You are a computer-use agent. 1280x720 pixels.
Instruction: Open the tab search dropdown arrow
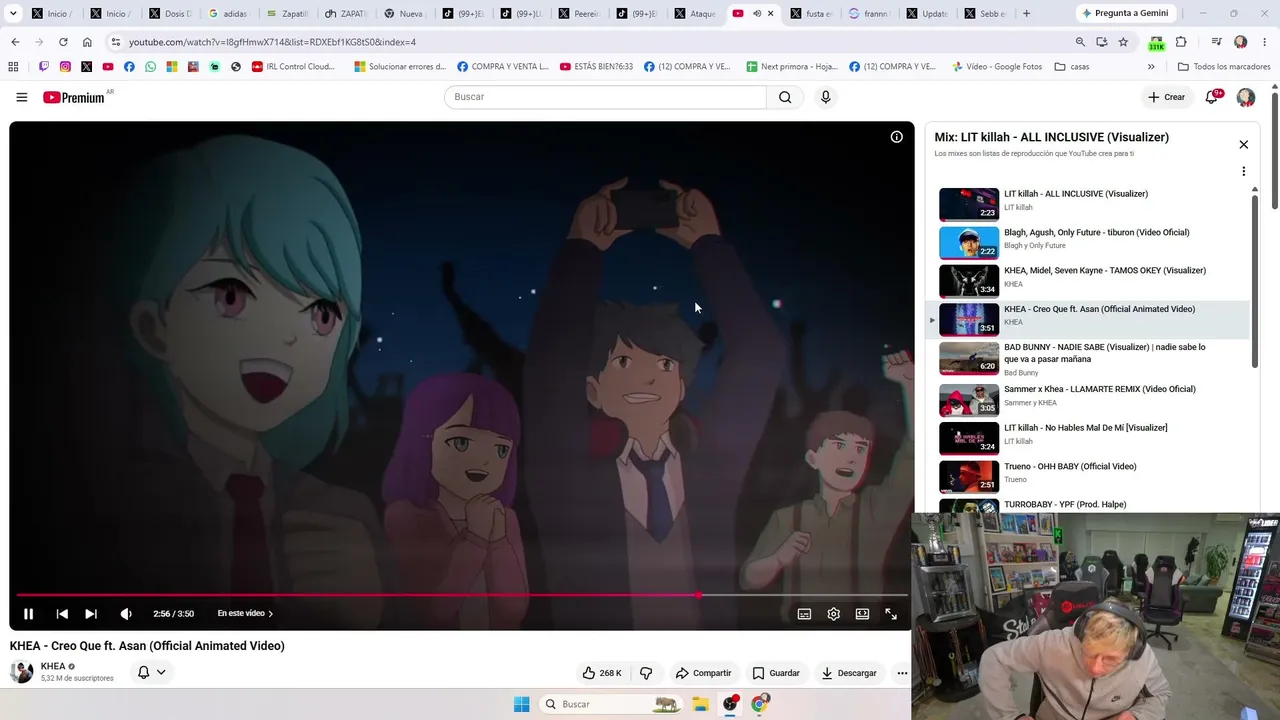click(x=13, y=14)
